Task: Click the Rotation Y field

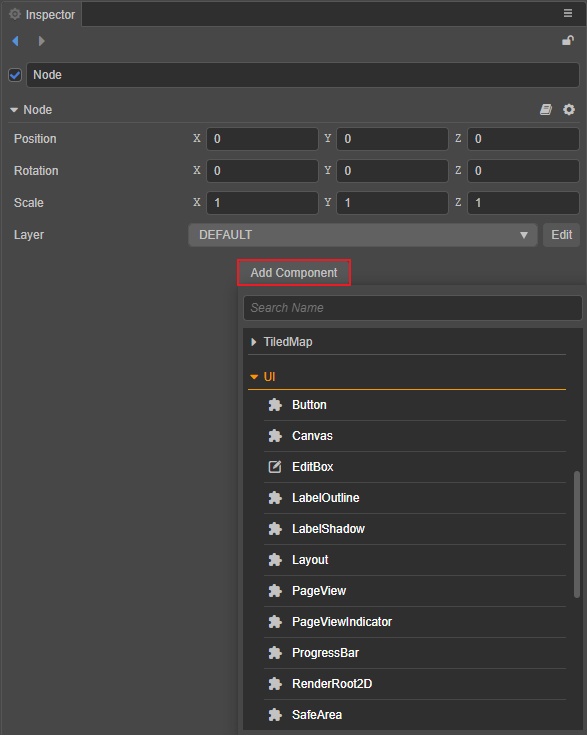Action: coord(392,171)
